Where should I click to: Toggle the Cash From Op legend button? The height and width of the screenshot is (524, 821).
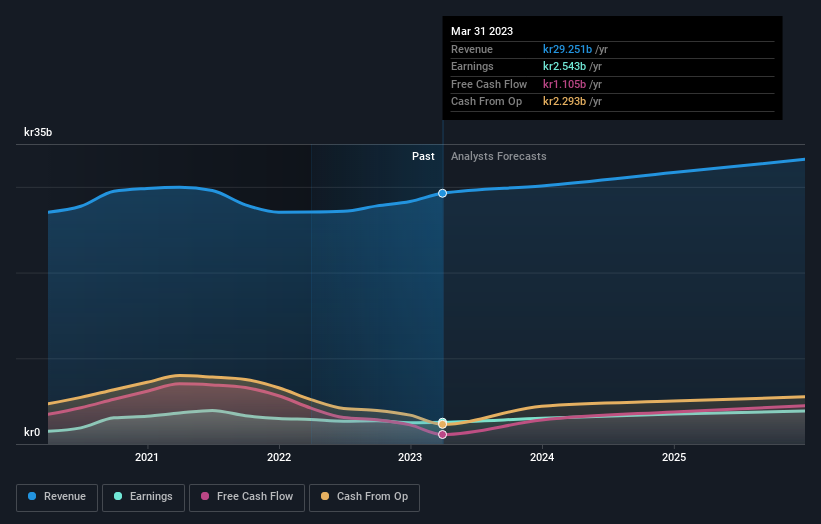coord(364,497)
